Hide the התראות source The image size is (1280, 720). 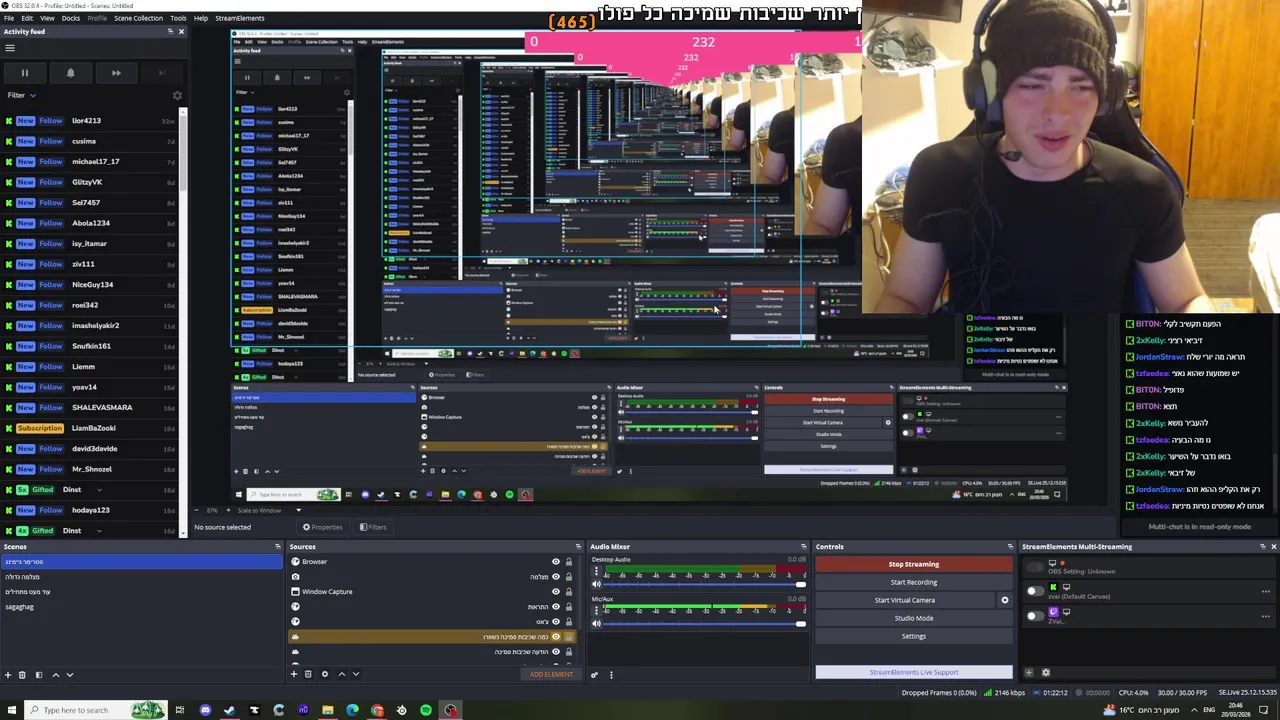(556, 607)
